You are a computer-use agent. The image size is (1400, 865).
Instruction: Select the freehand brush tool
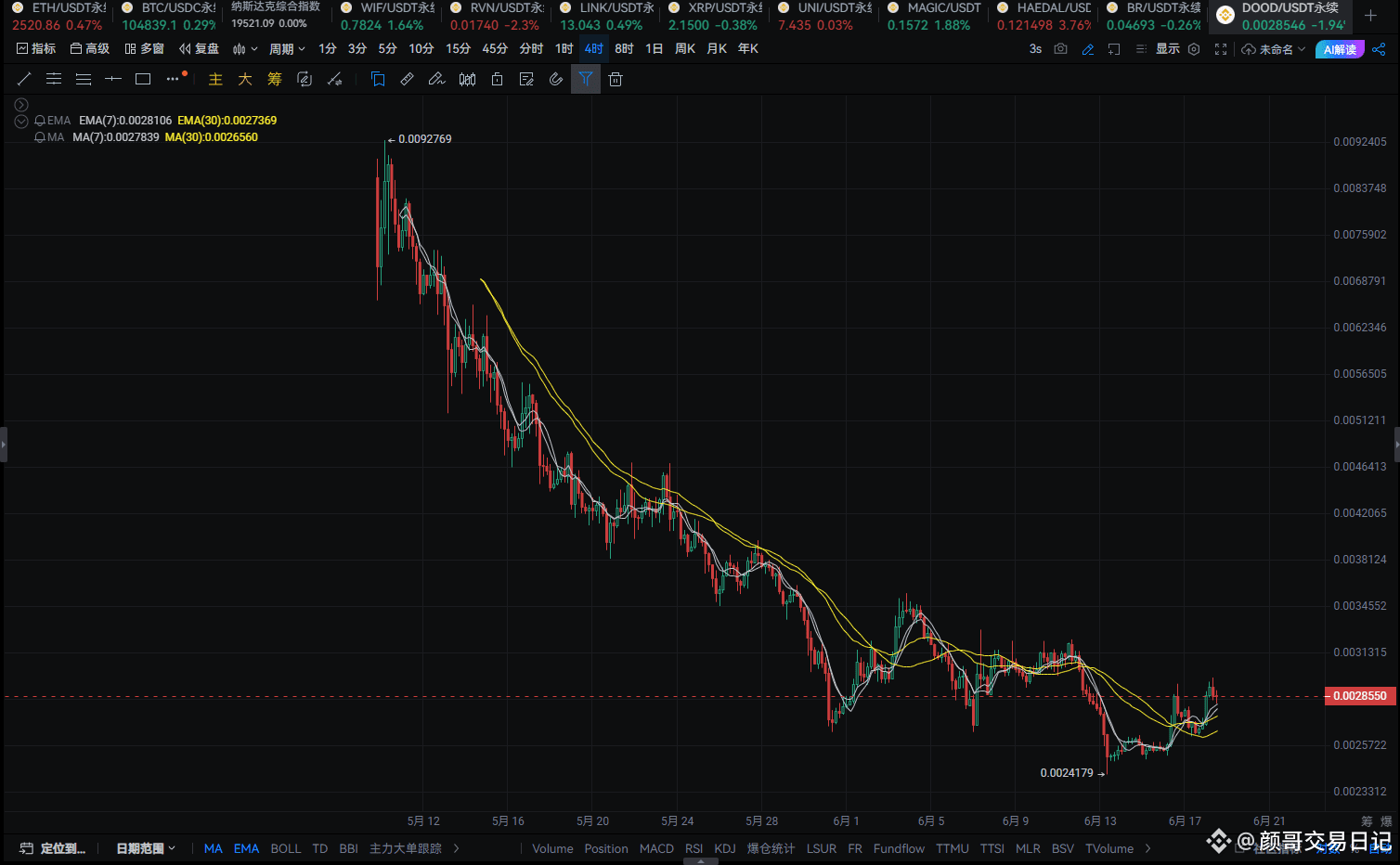point(437,80)
